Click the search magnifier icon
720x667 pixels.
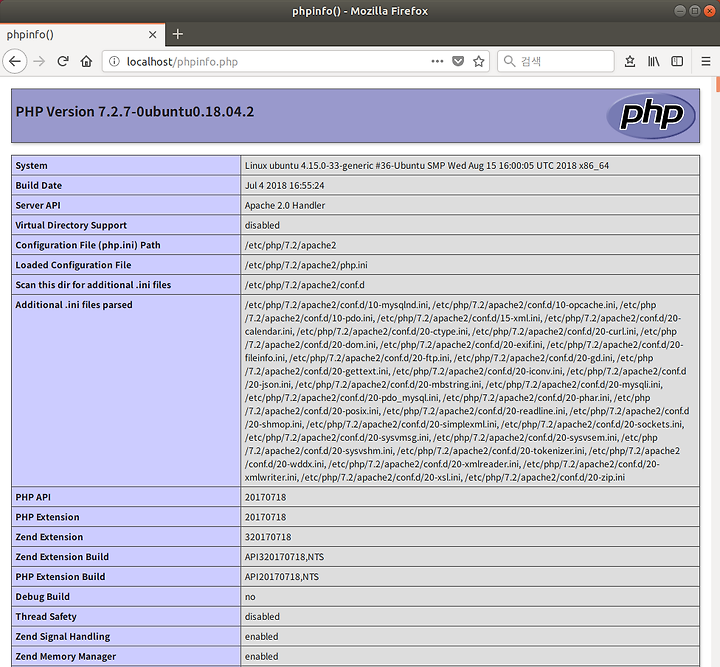pyautogui.click(x=509, y=62)
